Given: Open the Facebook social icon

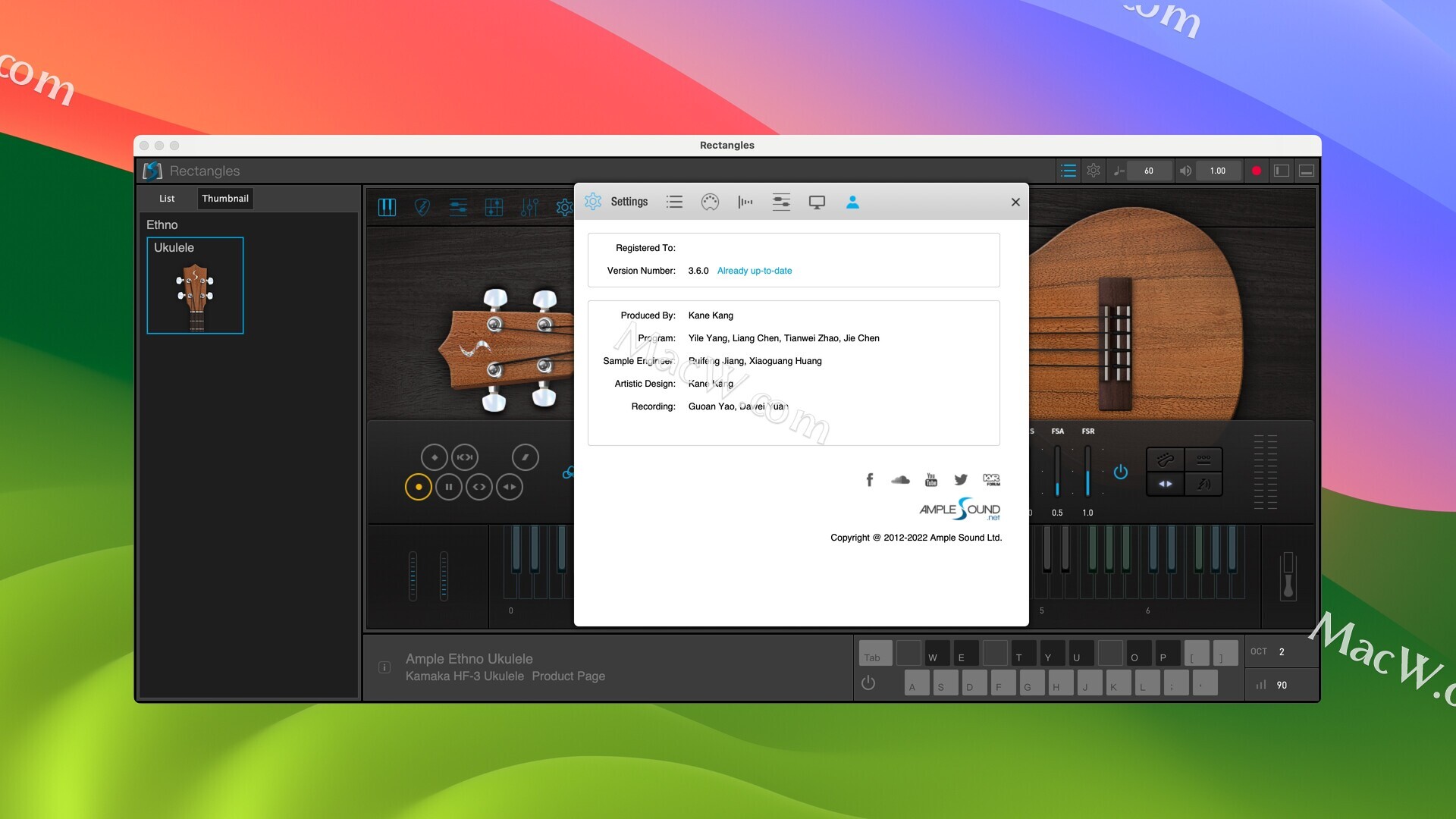Looking at the screenshot, I should click(870, 479).
